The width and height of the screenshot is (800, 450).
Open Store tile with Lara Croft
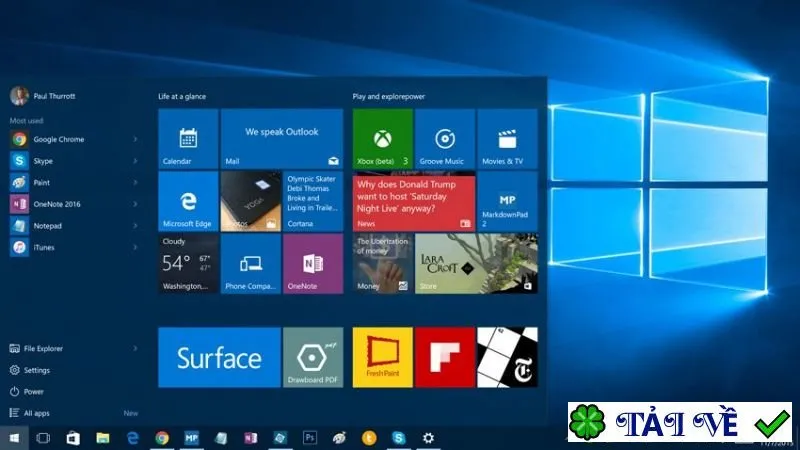(x=476, y=263)
